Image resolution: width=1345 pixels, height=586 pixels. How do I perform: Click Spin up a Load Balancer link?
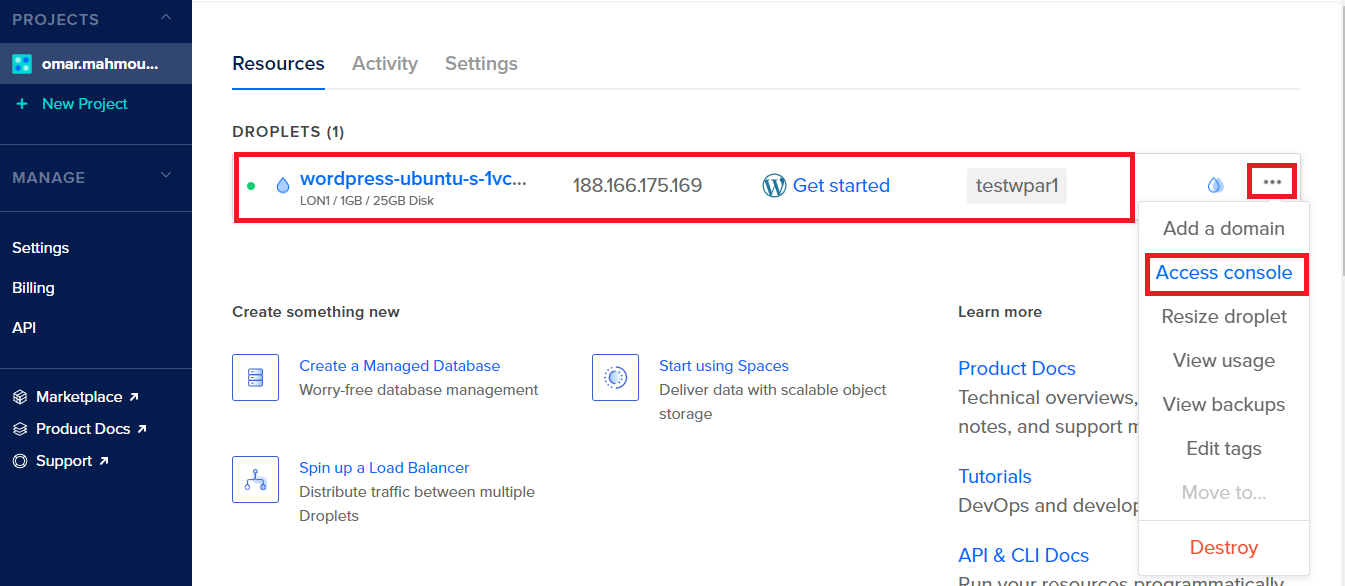pos(384,468)
